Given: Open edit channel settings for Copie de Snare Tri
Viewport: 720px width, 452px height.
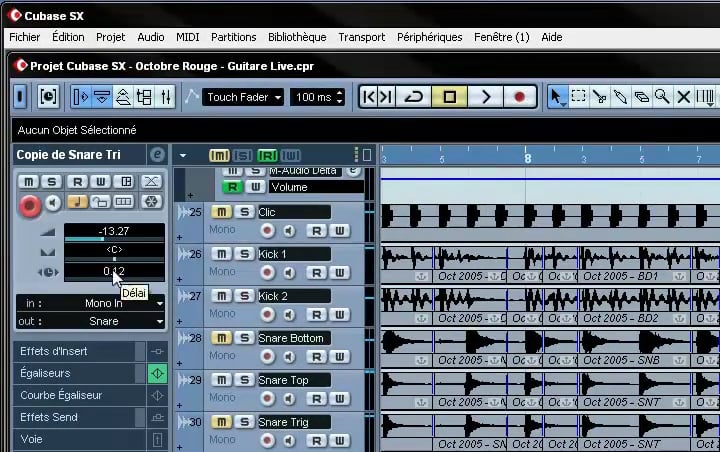Looking at the screenshot, I should pos(157,155).
